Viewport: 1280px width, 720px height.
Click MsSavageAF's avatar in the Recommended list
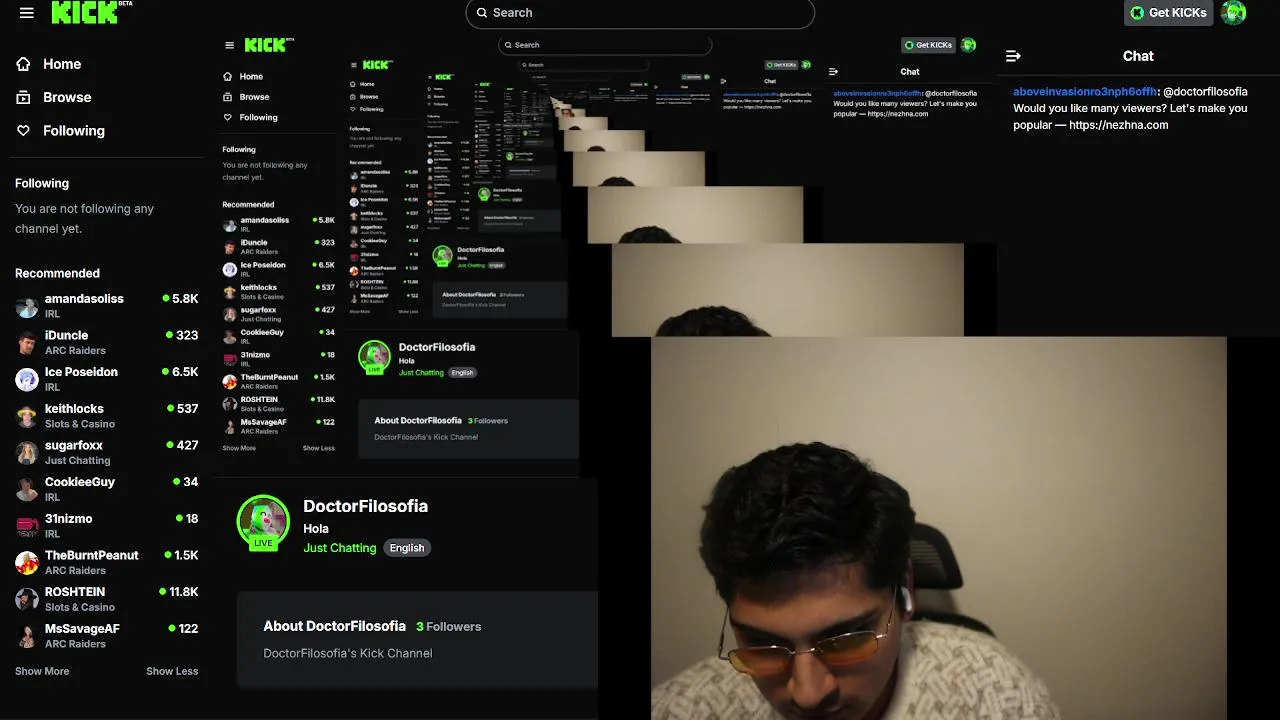pyautogui.click(x=27, y=636)
